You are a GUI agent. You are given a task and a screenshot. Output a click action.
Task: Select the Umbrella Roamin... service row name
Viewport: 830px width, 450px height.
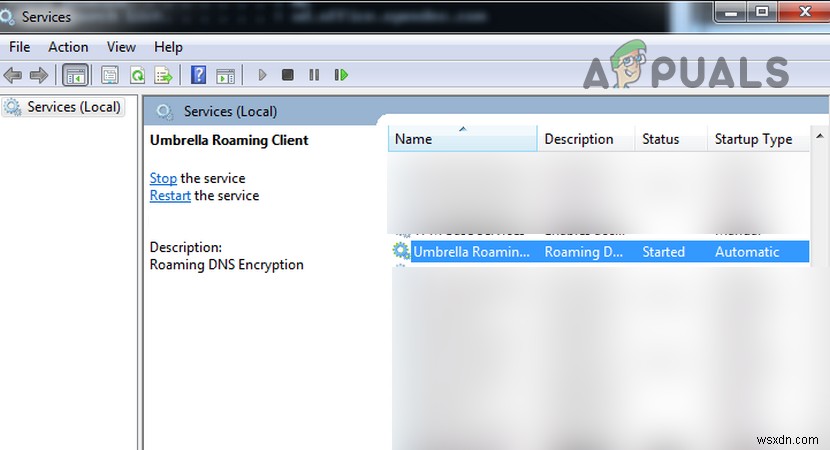click(x=471, y=252)
